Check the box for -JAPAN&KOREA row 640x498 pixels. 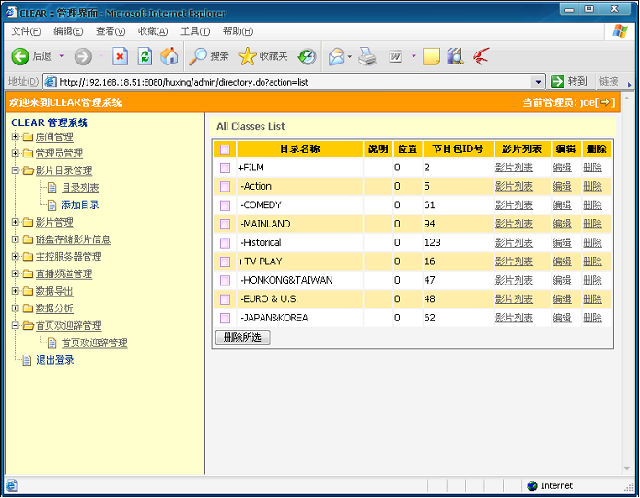coord(225,318)
